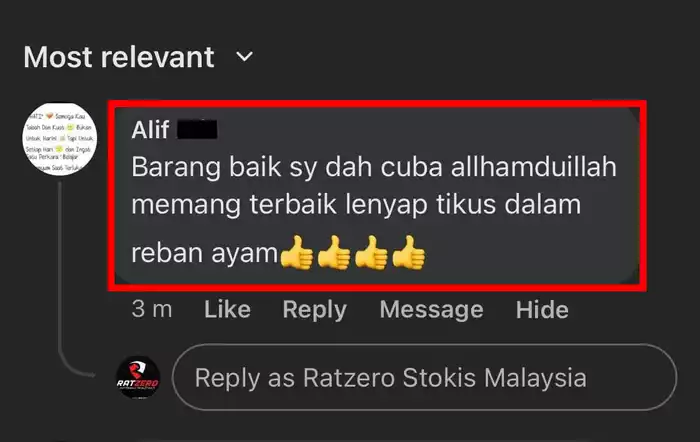This screenshot has width=700, height=442.
Task: Click the first thumbs-up emoji in the comment
Action: (297, 253)
